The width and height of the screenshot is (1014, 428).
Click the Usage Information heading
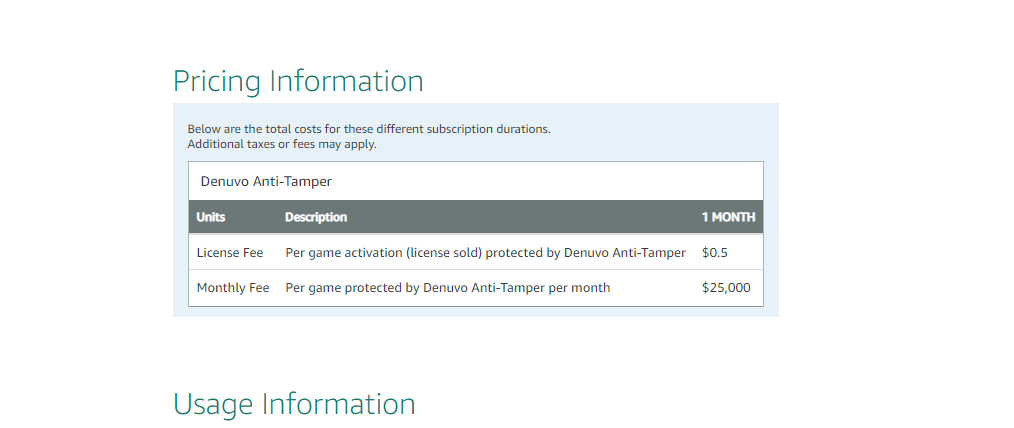click(294, 404)
